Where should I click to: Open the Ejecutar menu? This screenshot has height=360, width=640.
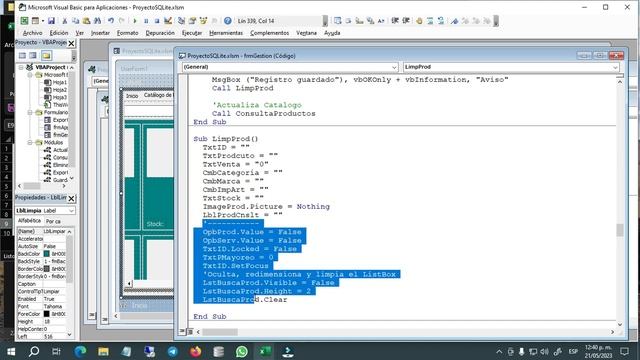pos(192,33)
